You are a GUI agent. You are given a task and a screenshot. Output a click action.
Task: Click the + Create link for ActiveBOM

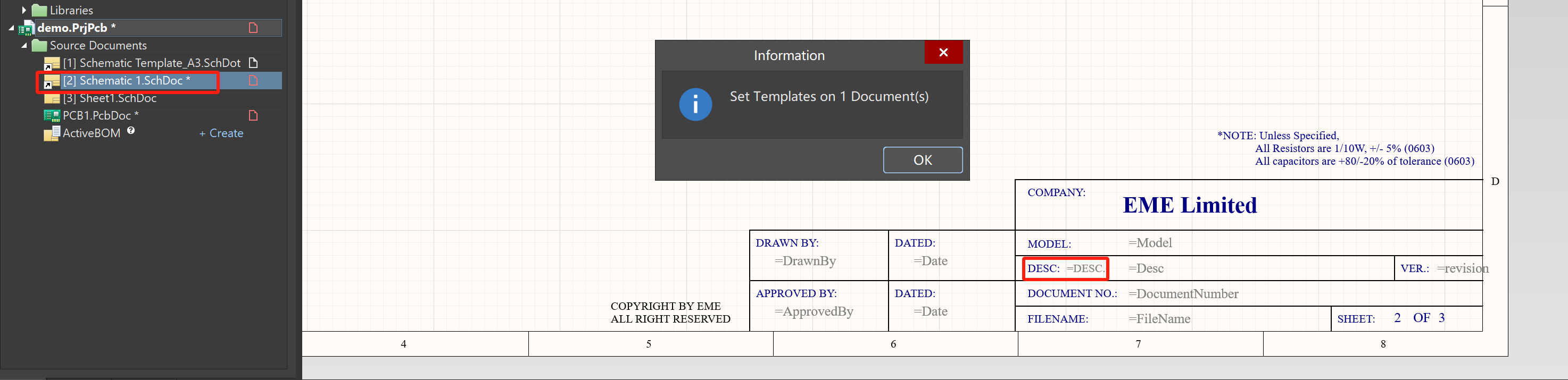(x=221, y=133)
